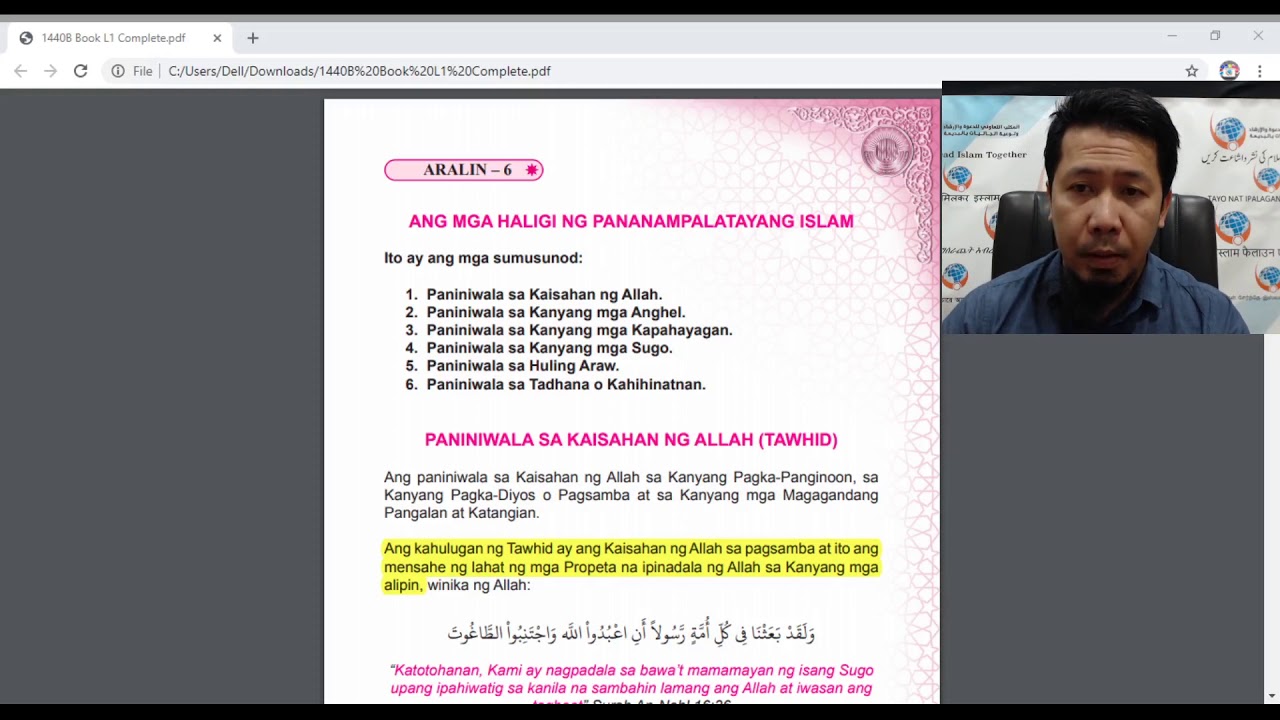Click the pink Katotohanan translation quote
Viewport: 1280px width, 720px height.
(x=631, y=687)
